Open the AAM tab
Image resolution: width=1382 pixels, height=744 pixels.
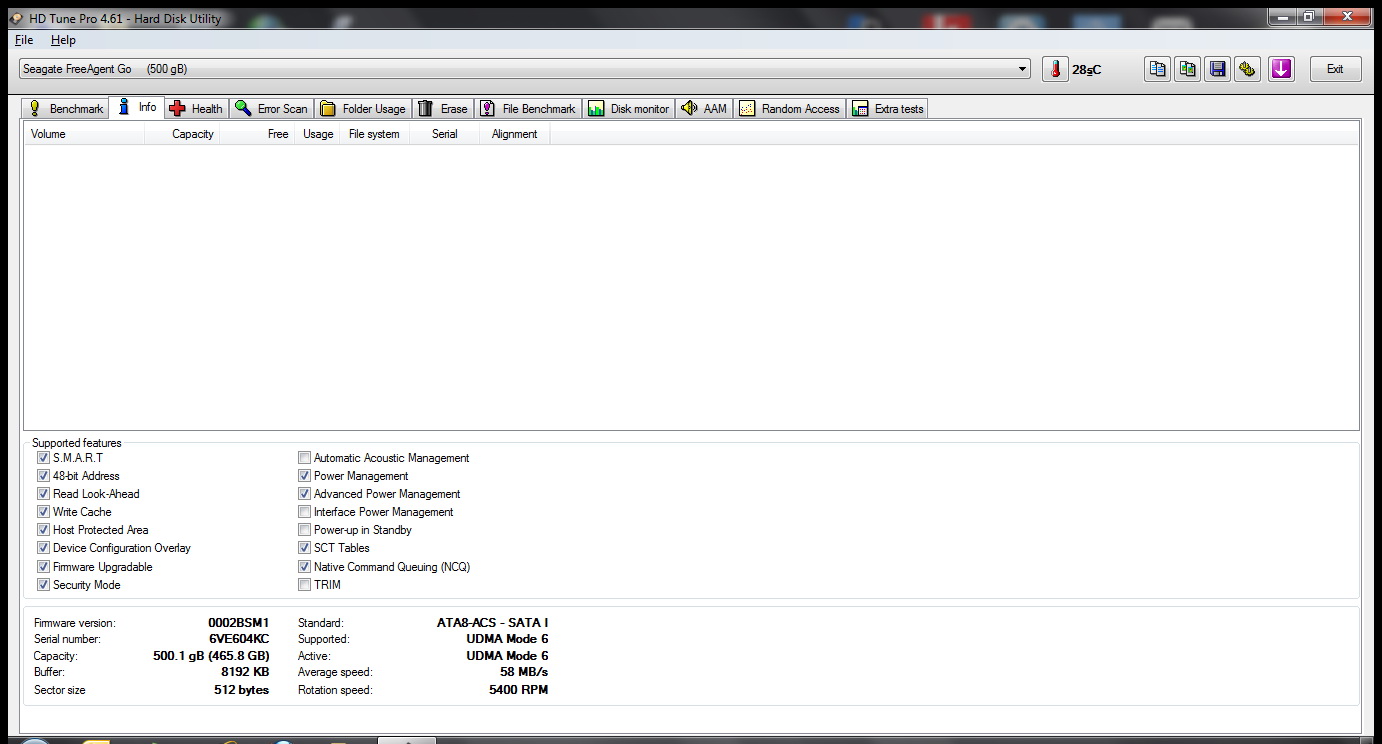tap(704, 109)
